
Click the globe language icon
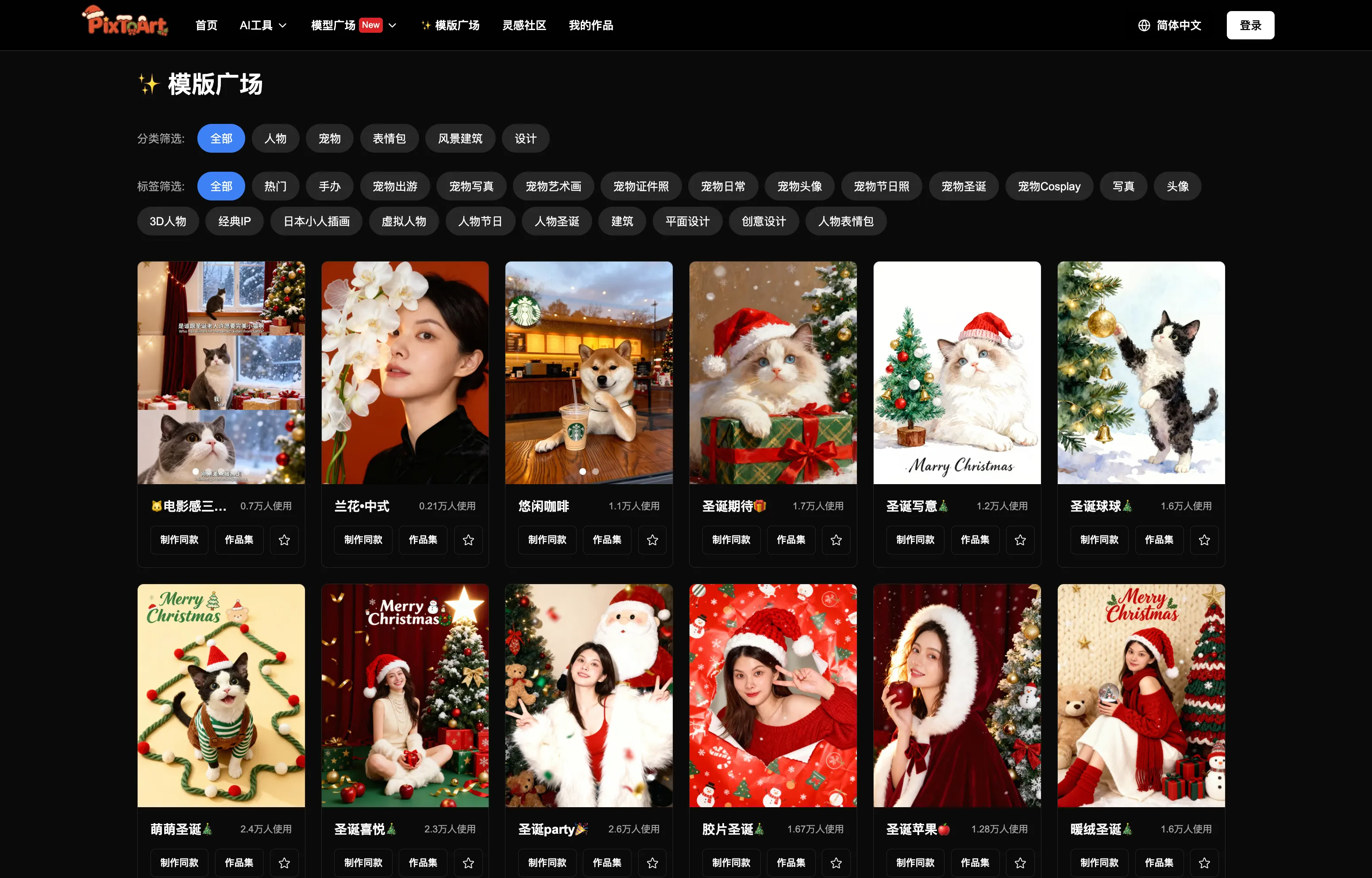click(x=1144, y=25)
